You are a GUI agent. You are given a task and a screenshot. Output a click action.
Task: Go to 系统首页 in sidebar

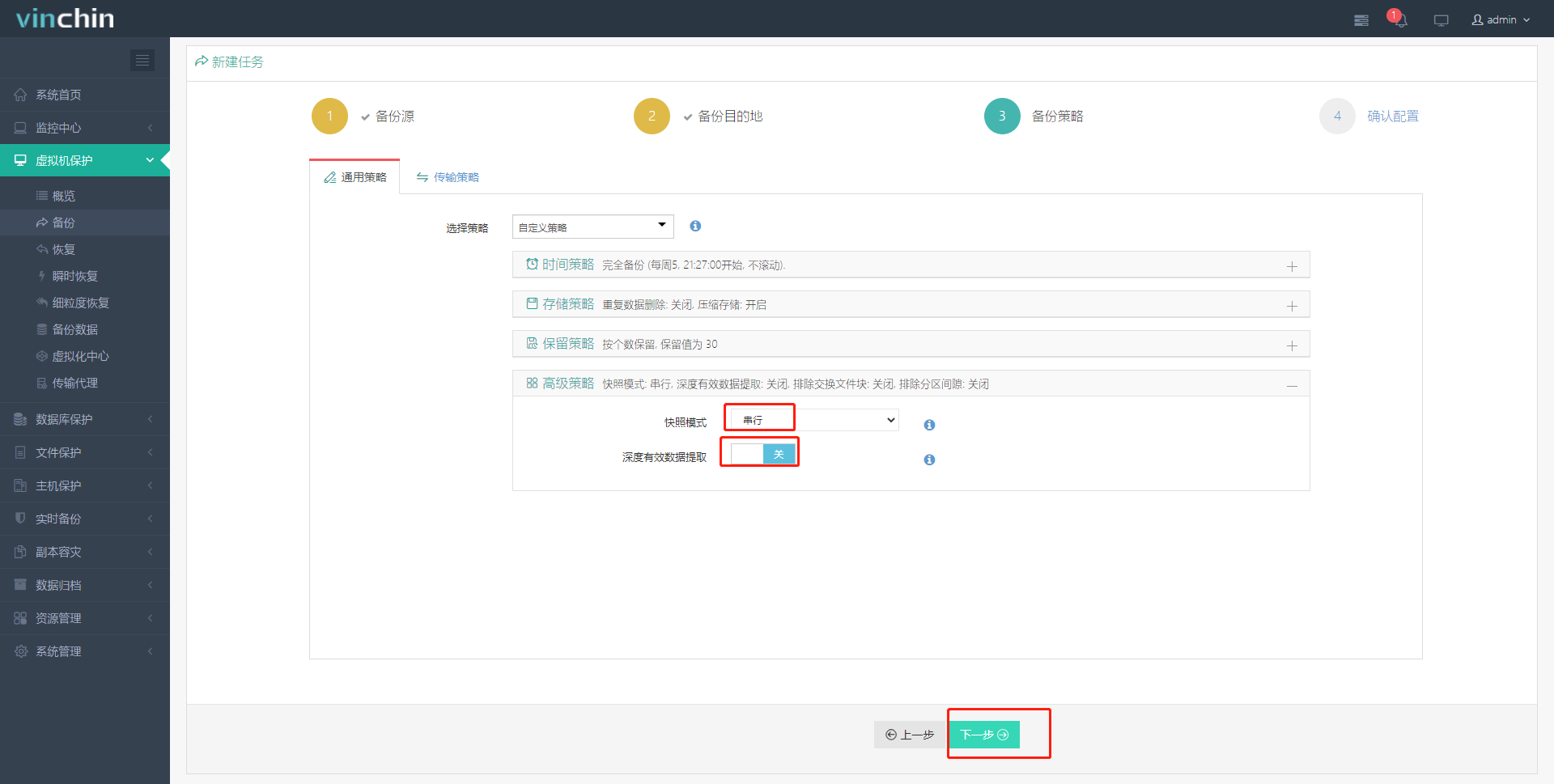[x=85, y=95]
